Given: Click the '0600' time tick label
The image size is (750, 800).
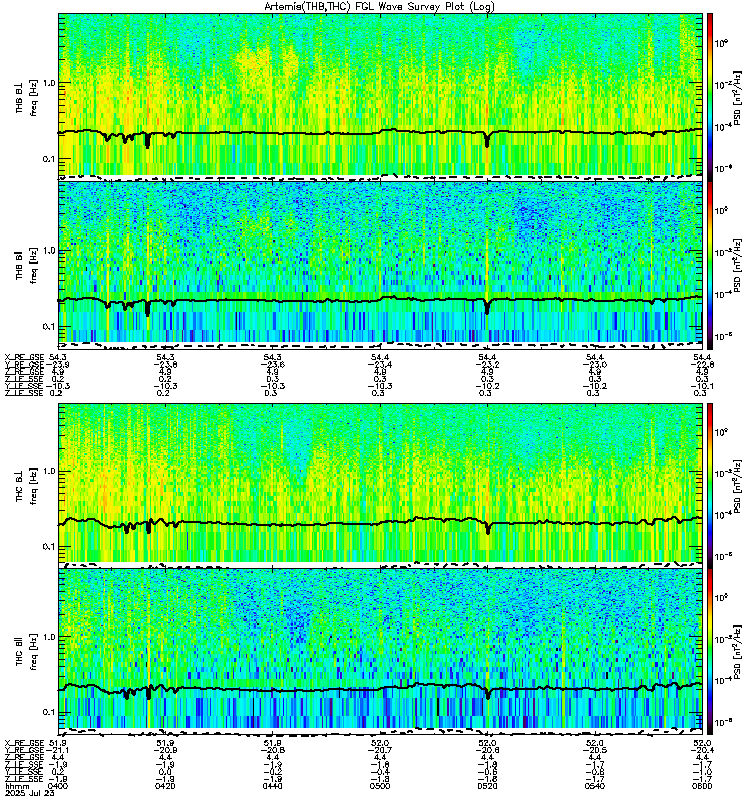Looking at the screenshot, I should [702, 786].
